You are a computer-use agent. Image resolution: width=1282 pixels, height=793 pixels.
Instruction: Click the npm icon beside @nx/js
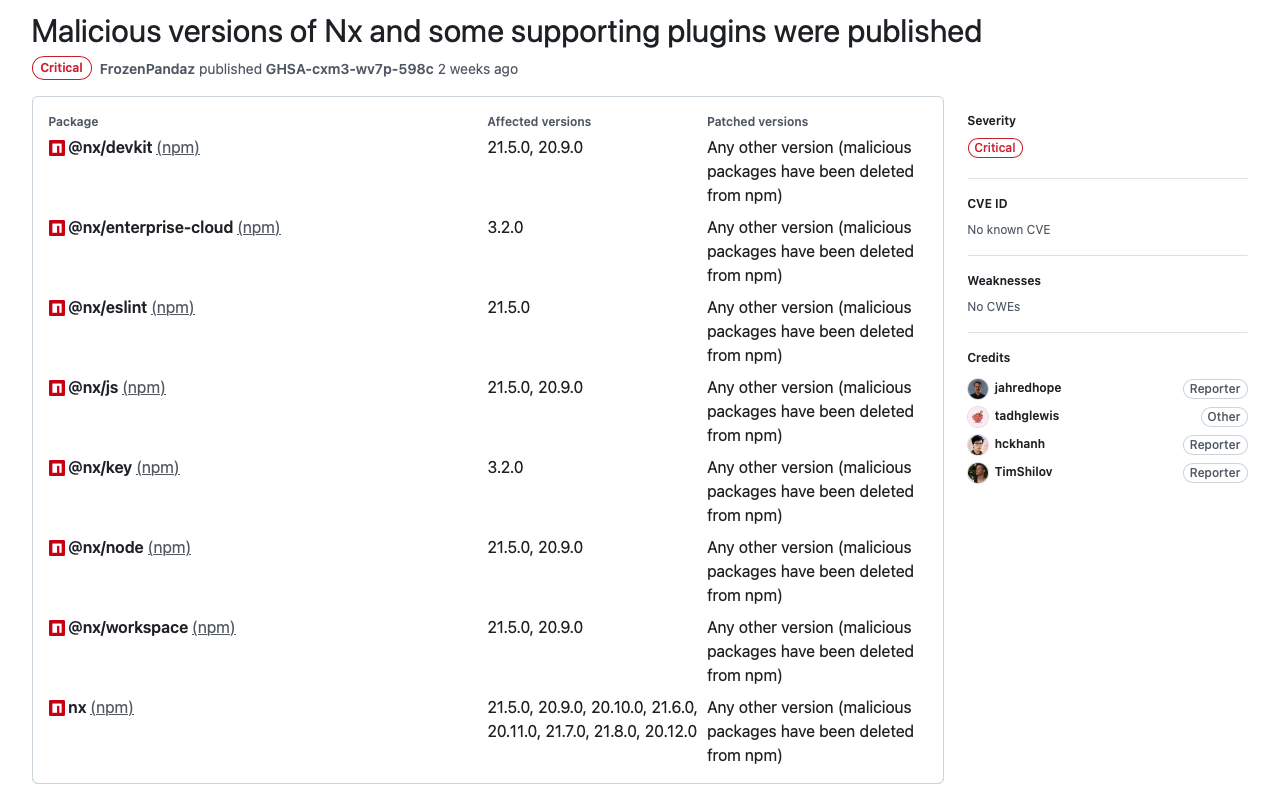point(57,388)
